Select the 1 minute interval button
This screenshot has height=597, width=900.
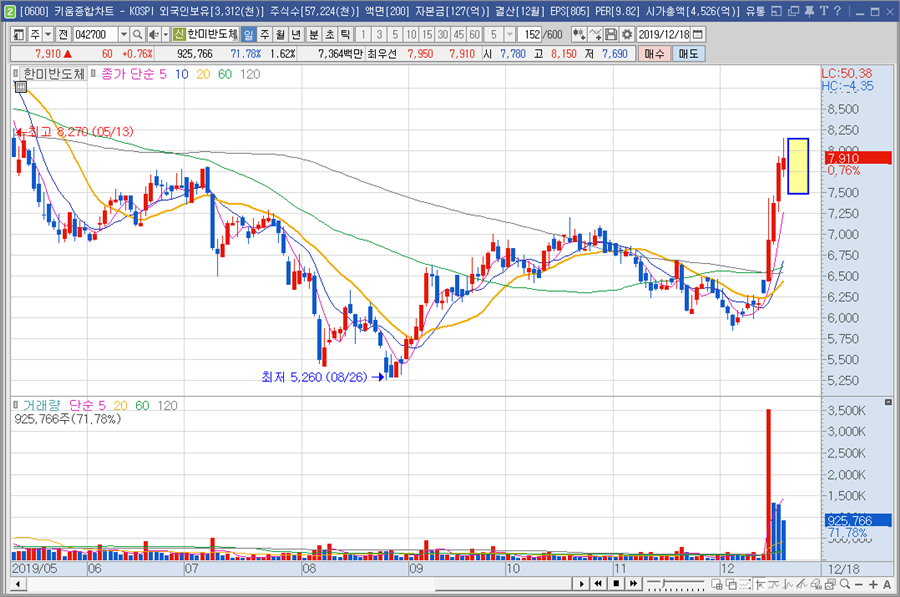(363, 34)
